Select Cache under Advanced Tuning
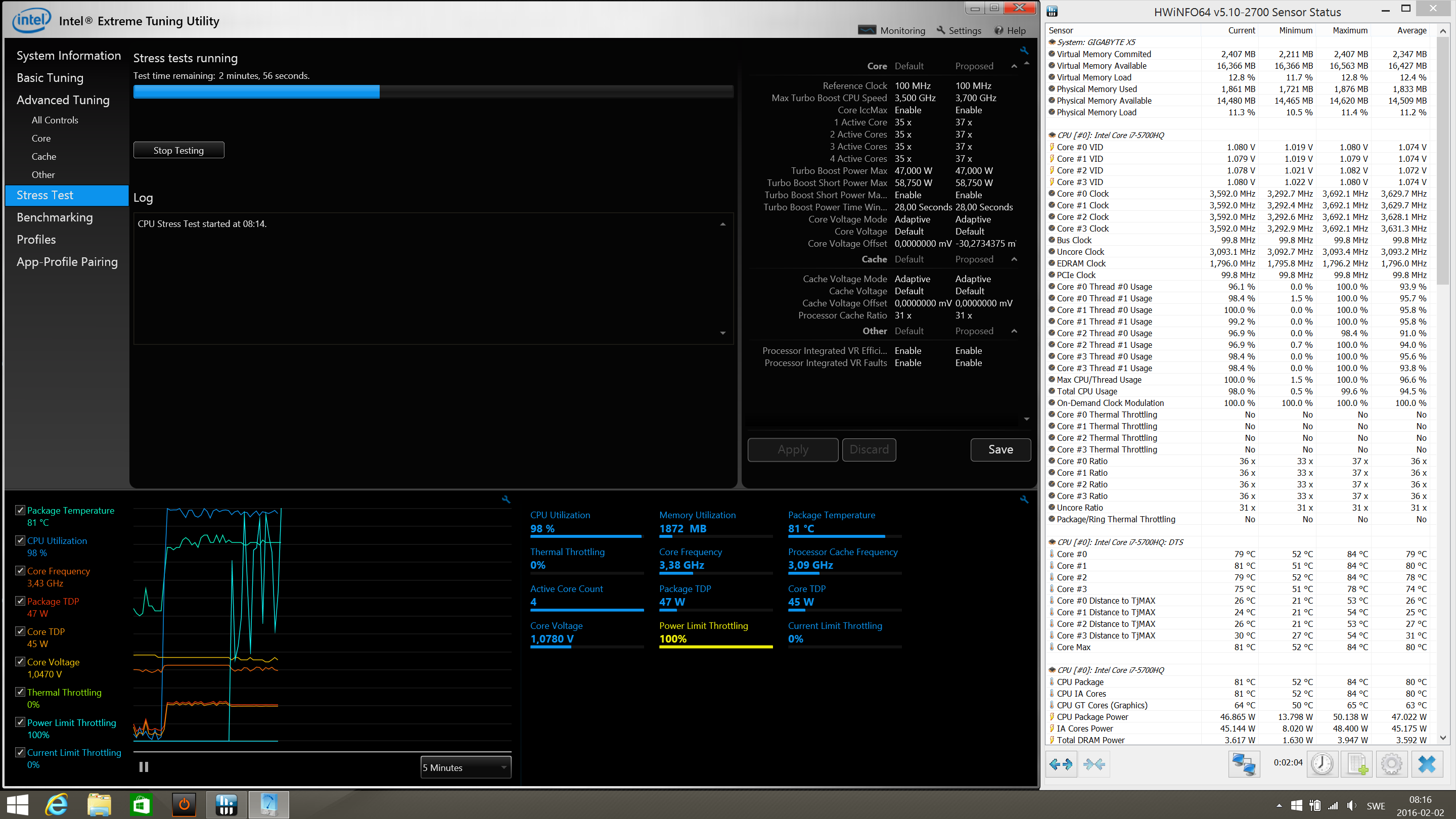Viewport: 1456px width, 819px height. (x=43, y=157)
